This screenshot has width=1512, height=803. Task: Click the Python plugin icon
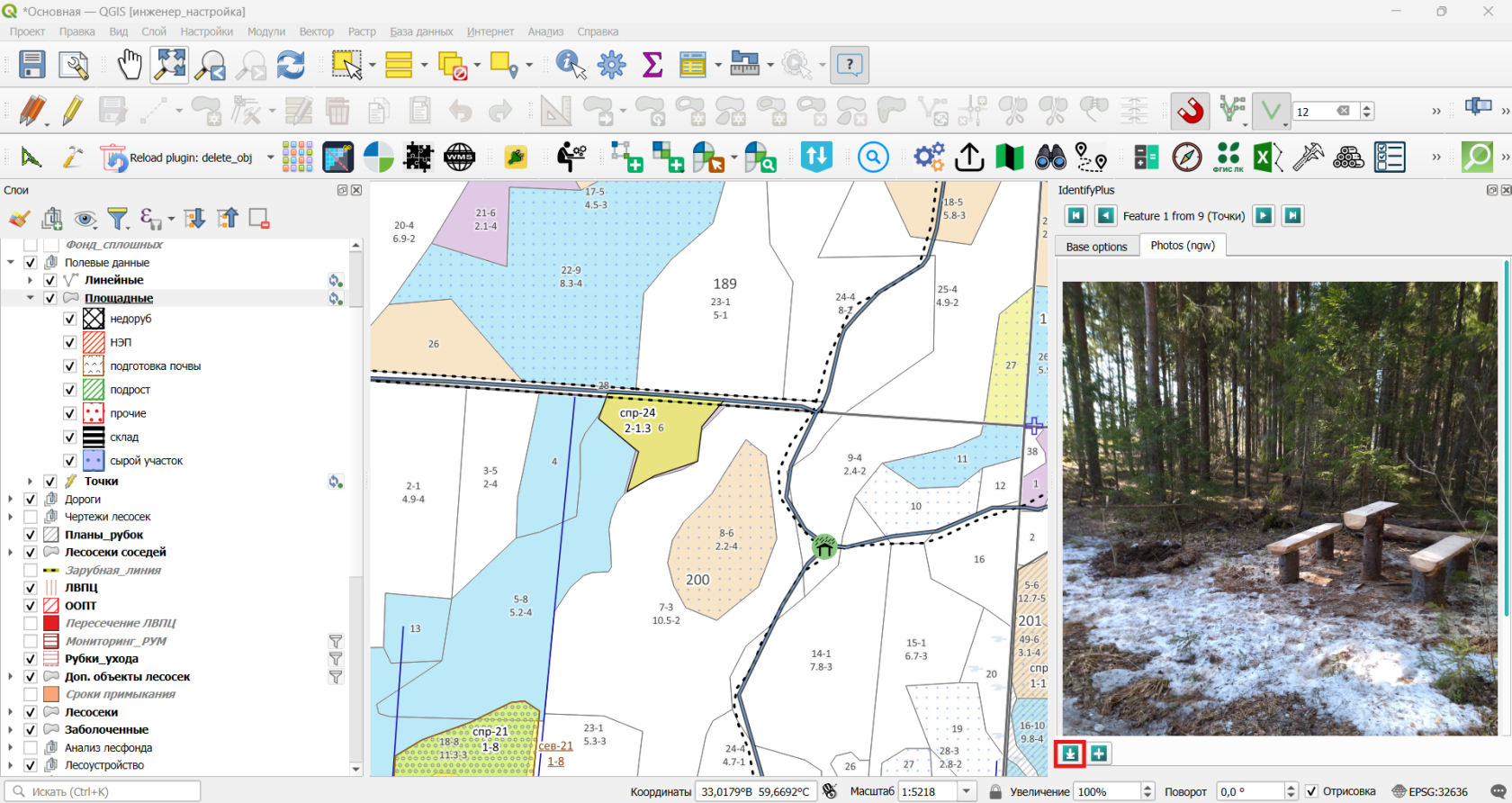pos(516,158)
